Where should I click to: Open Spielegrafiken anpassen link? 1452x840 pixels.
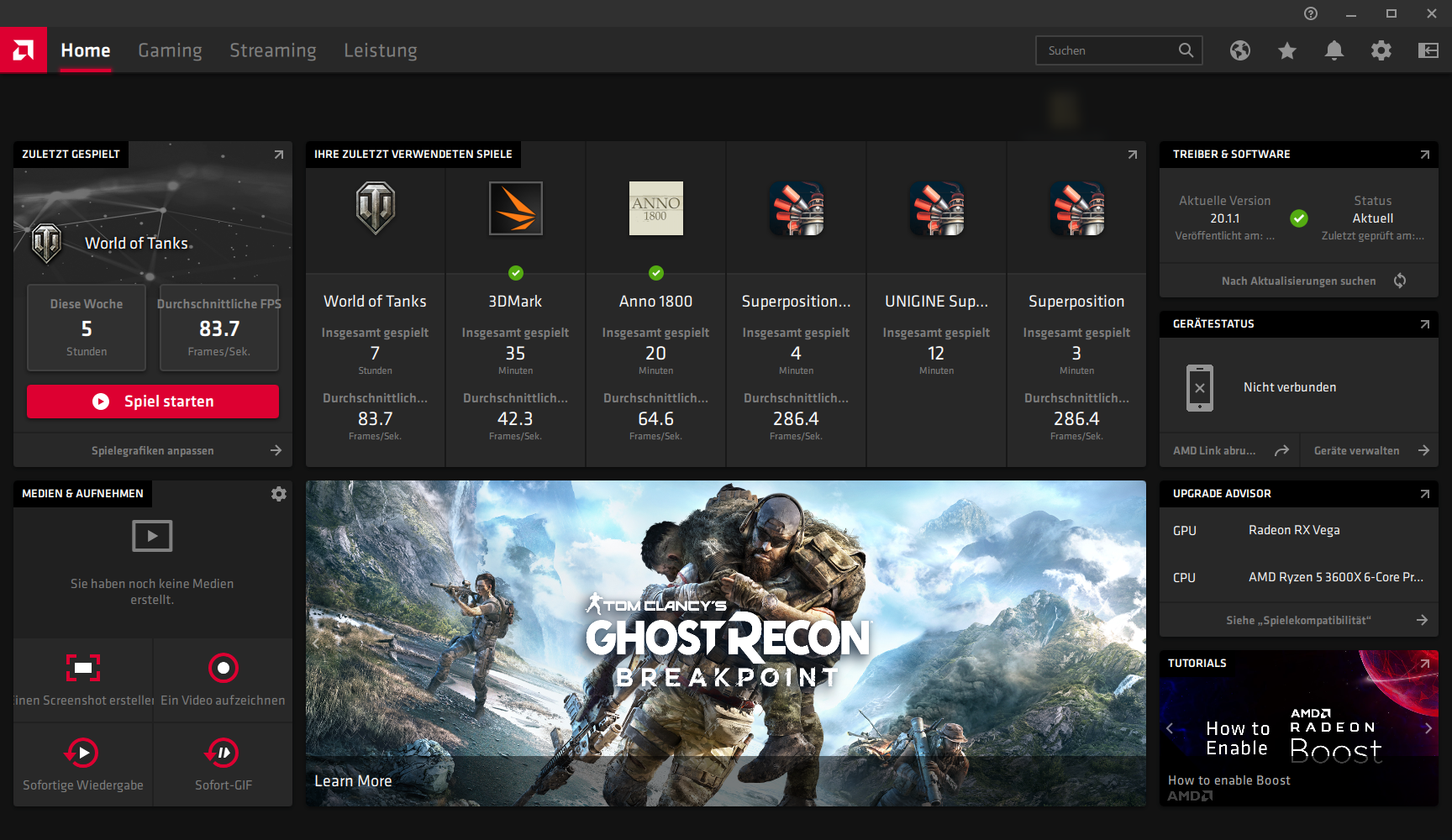[153, 450]
